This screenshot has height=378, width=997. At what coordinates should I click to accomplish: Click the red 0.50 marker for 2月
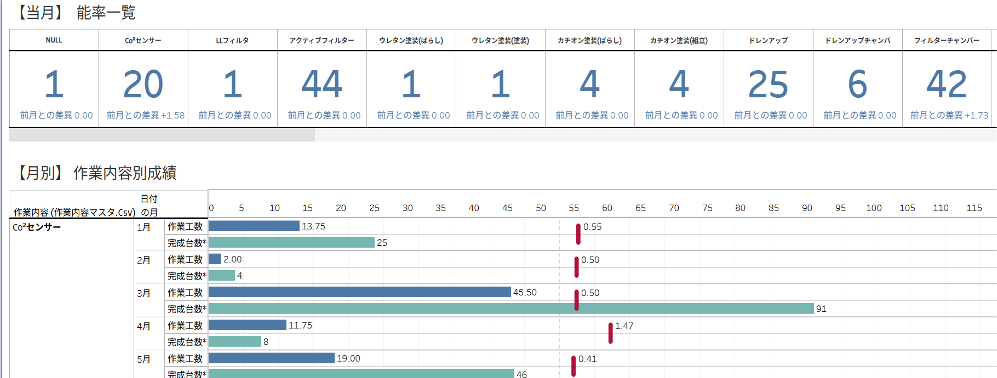tap(577, 267)
